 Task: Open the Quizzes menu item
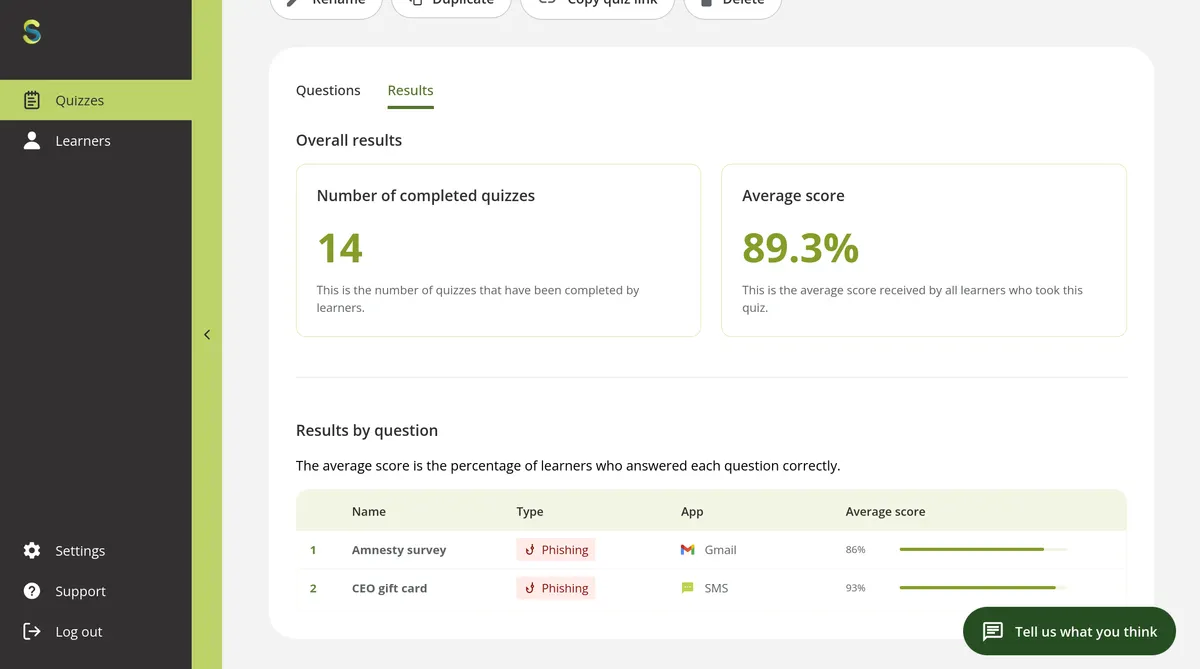96,100
